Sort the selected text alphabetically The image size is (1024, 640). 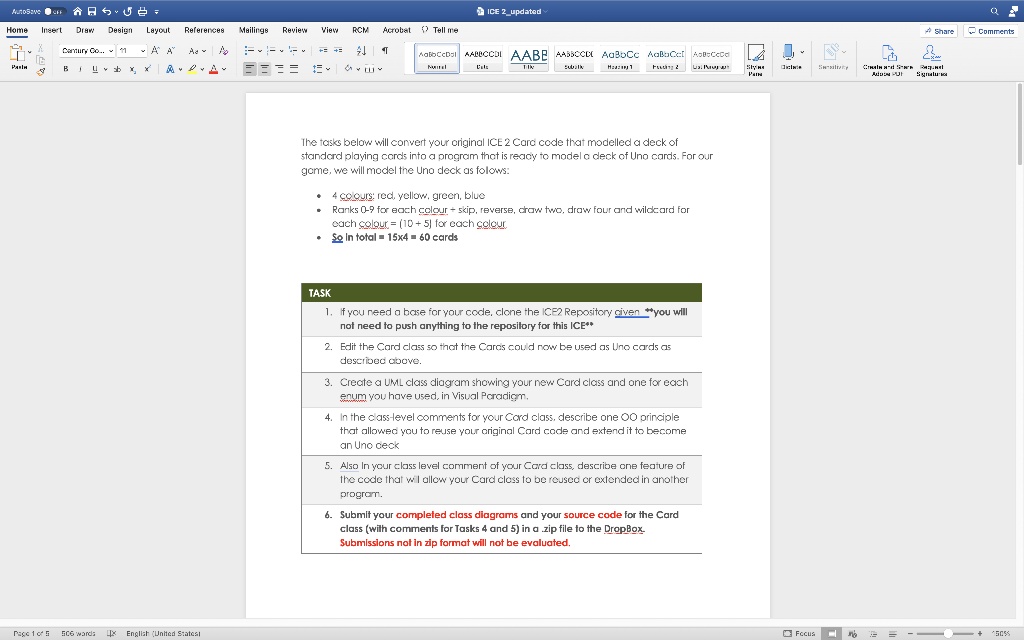coord(360,50)
